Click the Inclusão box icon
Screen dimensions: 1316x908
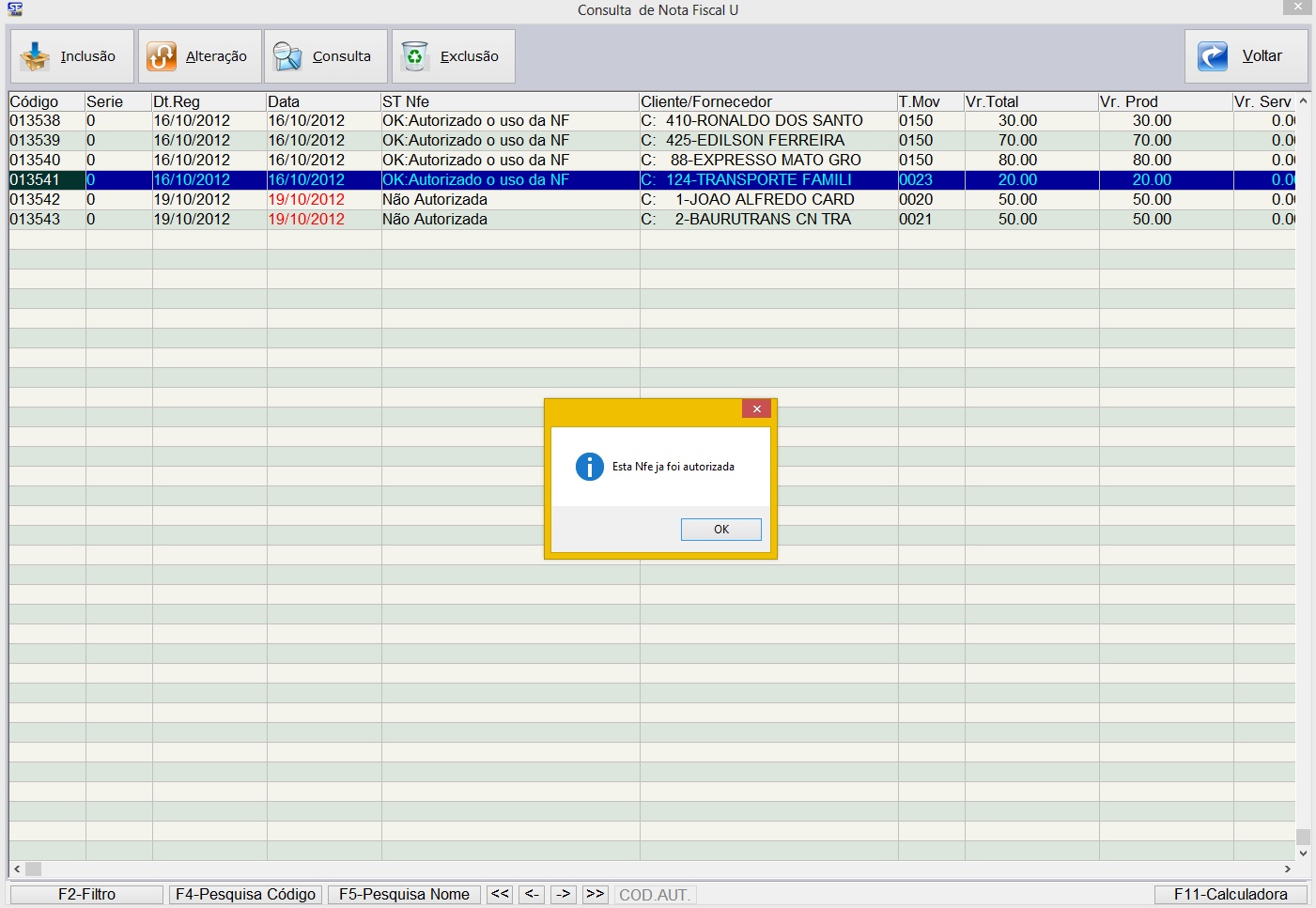point(35,56)
